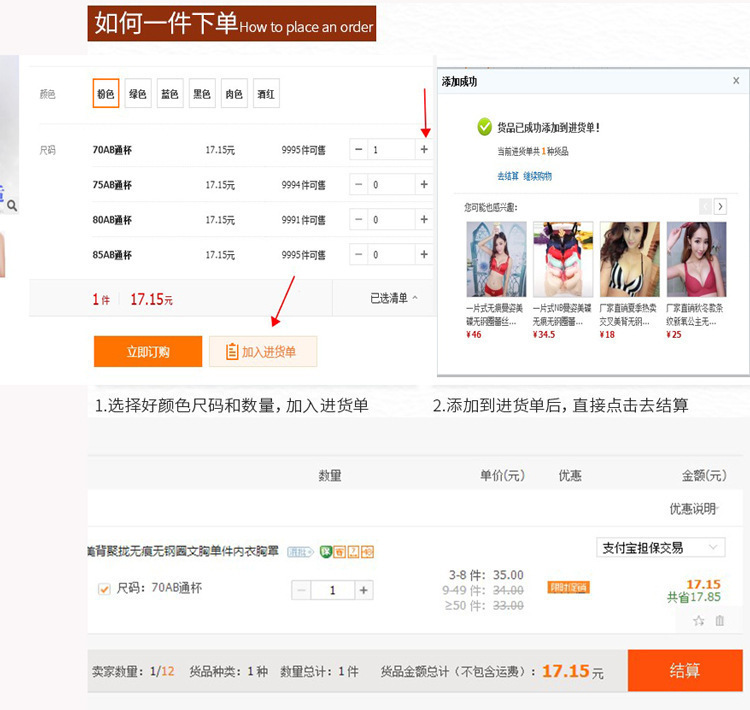Open the magnifier zoom icon on product image

[12, 206]
